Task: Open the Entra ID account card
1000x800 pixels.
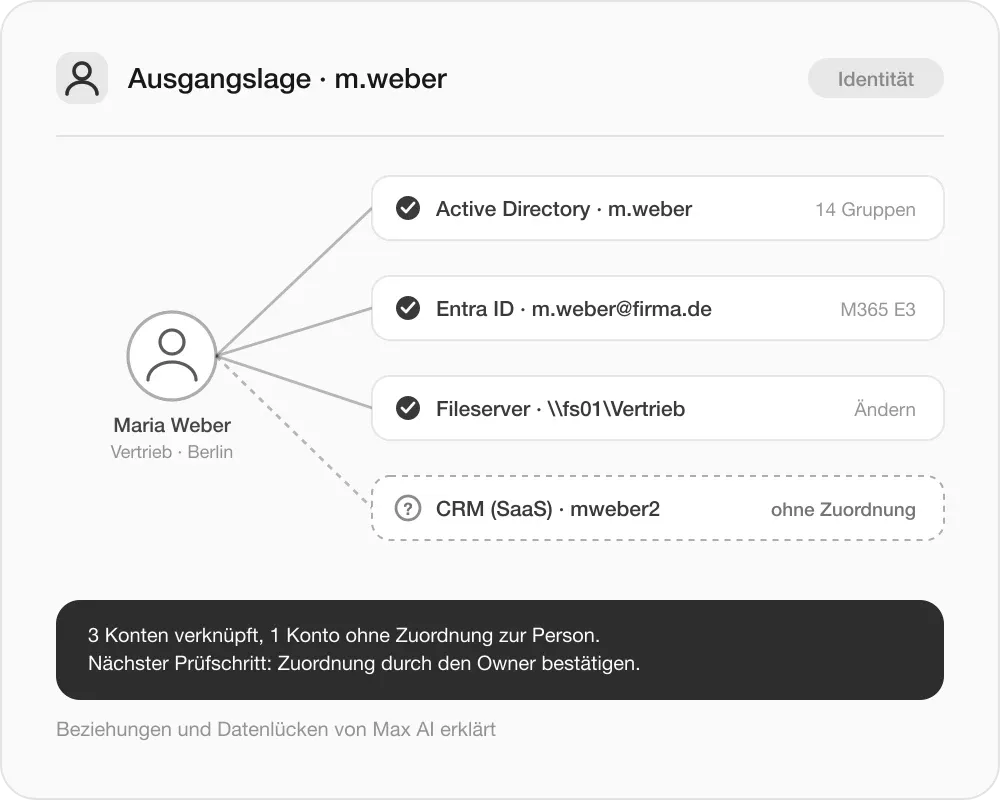Action: click(658, 308)
